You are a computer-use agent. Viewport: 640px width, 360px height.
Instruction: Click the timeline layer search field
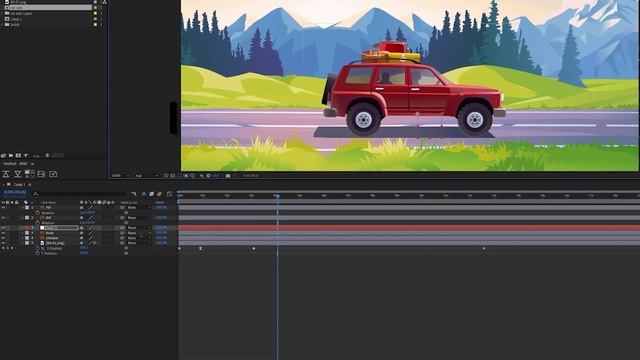(x=82, y=194)
